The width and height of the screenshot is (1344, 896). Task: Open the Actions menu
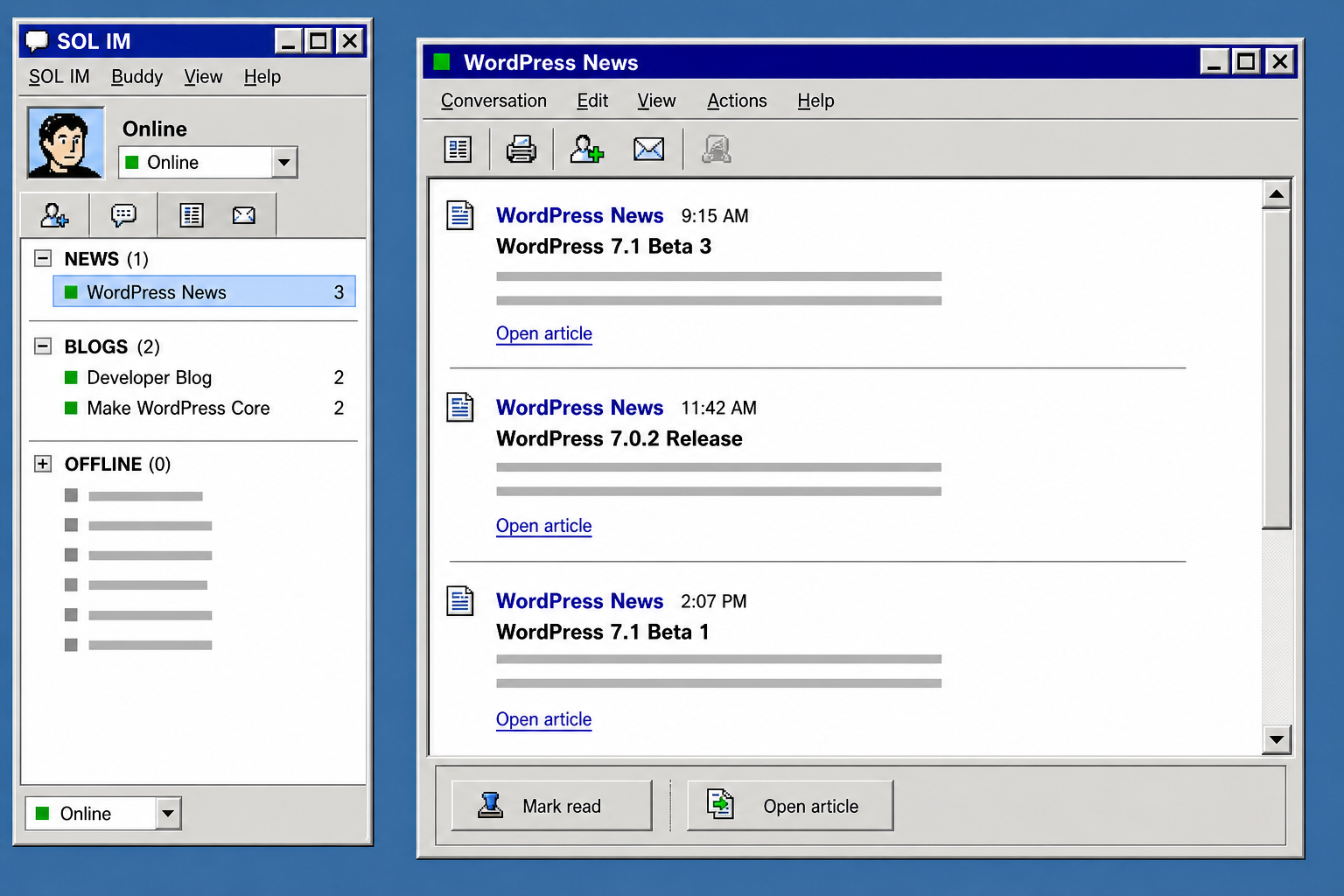[x=737, y=101]
